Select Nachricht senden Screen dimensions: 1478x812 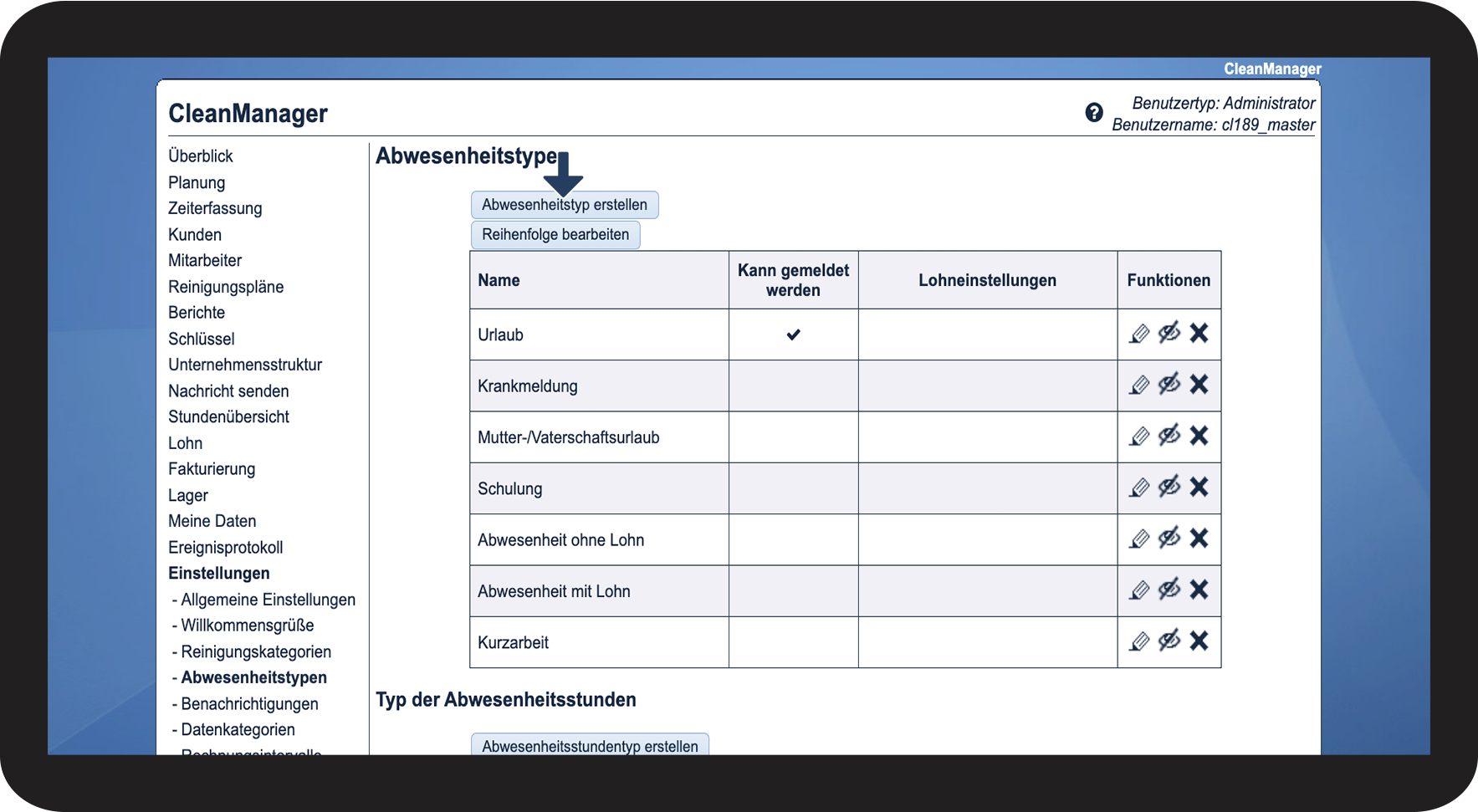click(x=228, y=391)
